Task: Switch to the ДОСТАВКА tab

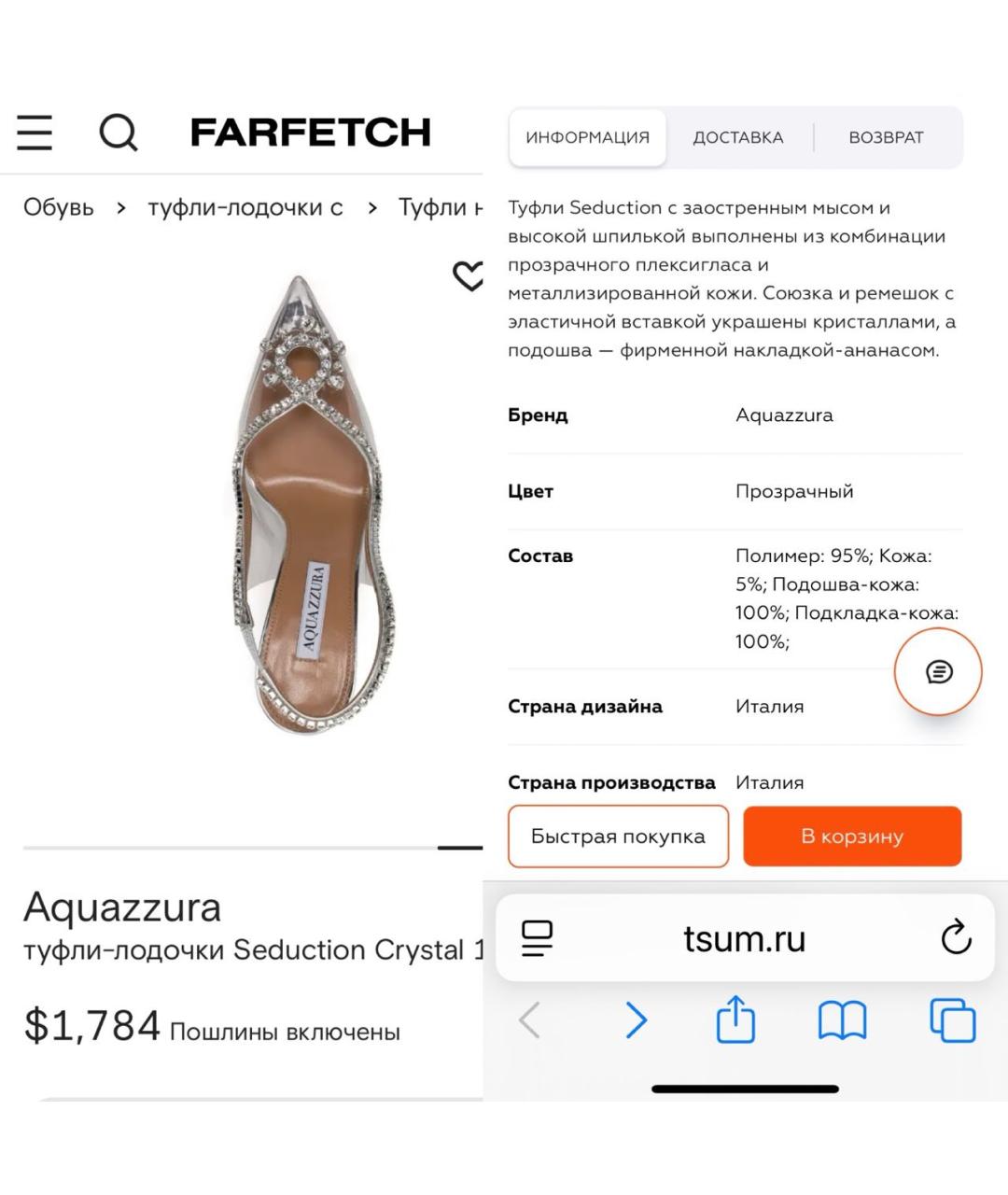Action: pos(737,137)
